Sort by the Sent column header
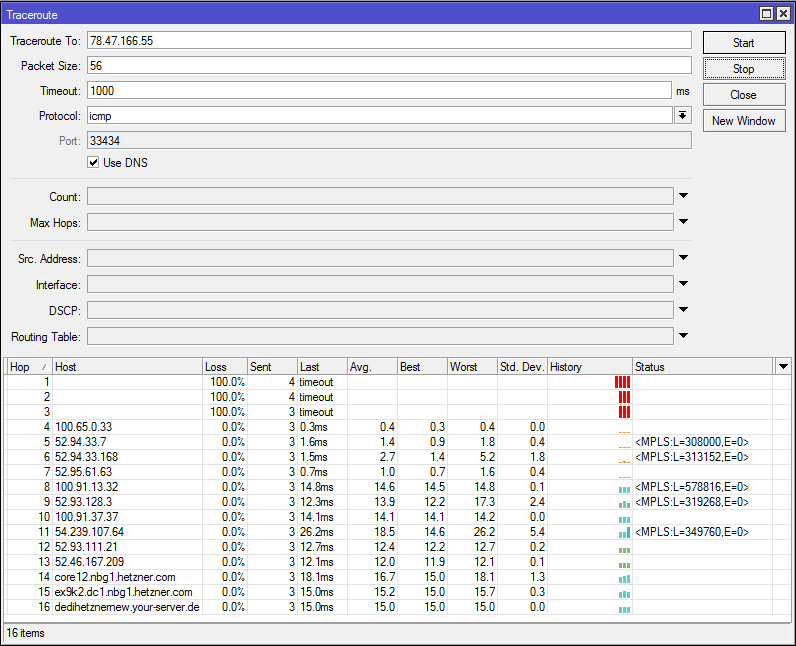The height and width of the screenshot is (646, 796). click(272, 366)
